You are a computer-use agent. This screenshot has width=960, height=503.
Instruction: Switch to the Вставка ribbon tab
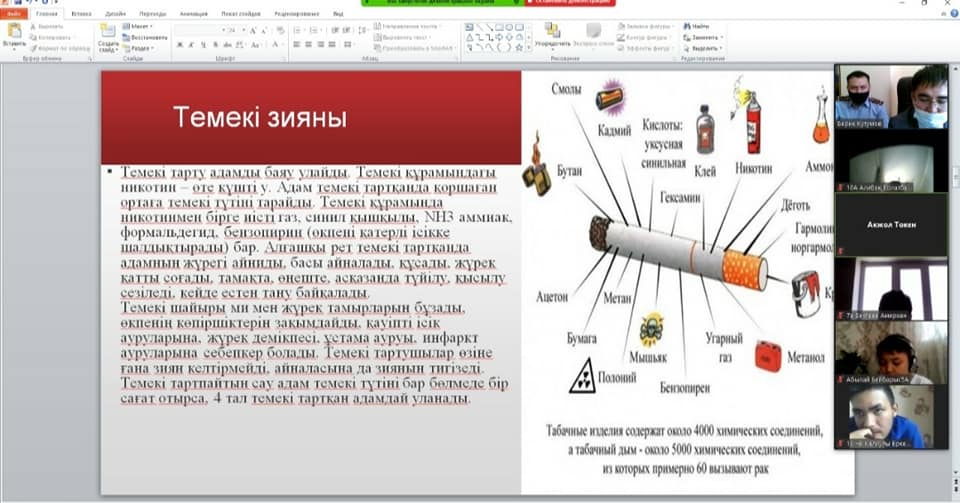(x=82, y=15)
